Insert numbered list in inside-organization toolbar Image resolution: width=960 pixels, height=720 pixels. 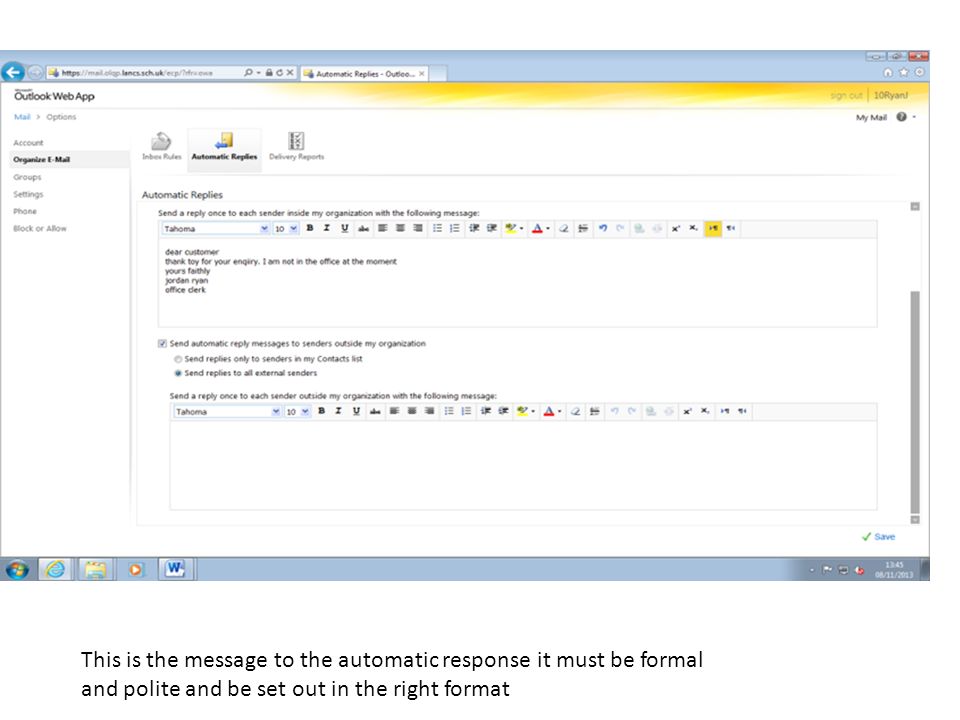(454, 228)
